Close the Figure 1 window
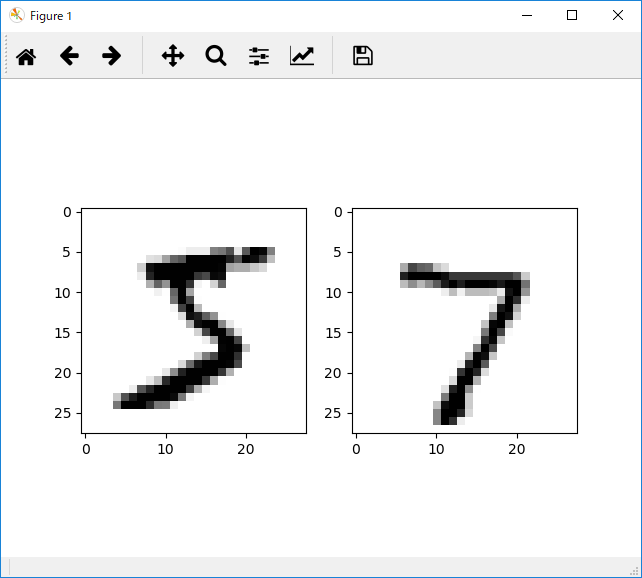 pyautogui.click(x=618, y=16)
